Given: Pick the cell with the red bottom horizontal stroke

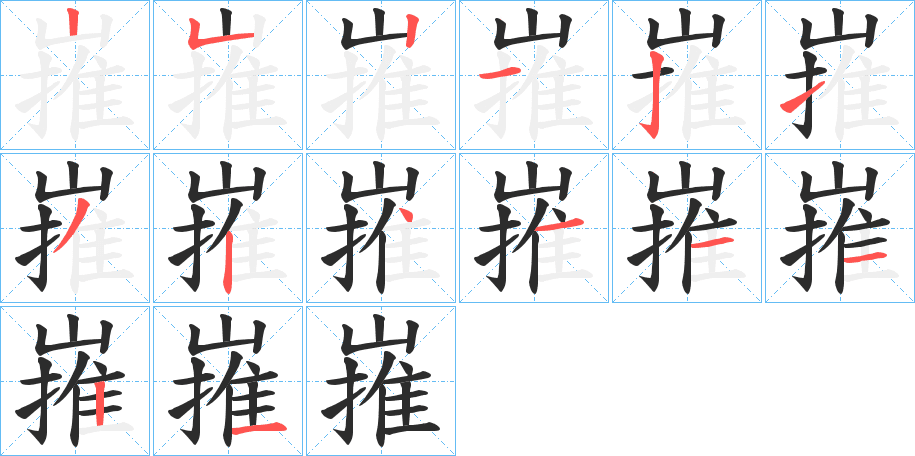Looking at the screenshot, I should pyautogui.click(x=228, y=381).
